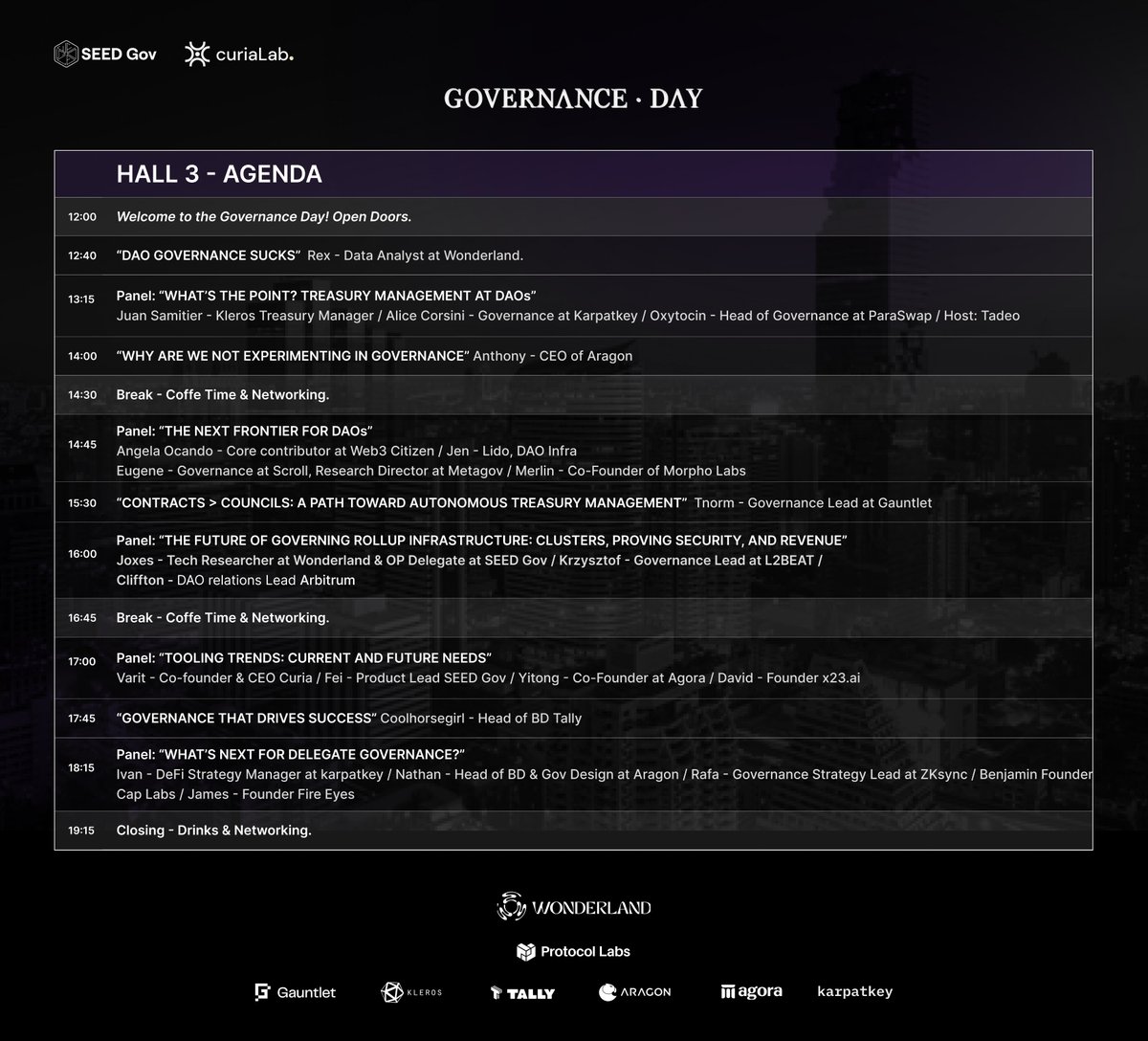Image resolution: width=1148 pixels, height=1041 pixels.
Task: Click the Eugene - Governance at Scroll line
Action: [430, 471]
